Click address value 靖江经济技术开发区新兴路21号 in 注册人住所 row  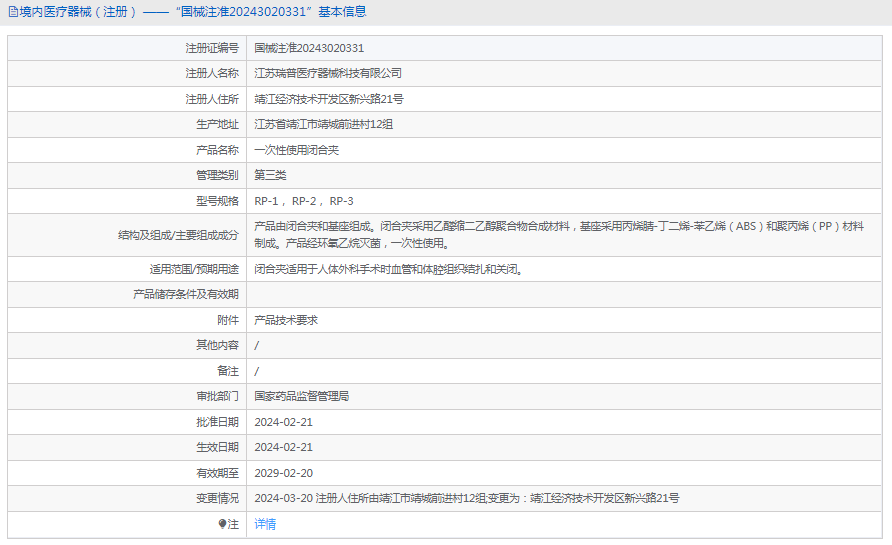click(329, 99)
